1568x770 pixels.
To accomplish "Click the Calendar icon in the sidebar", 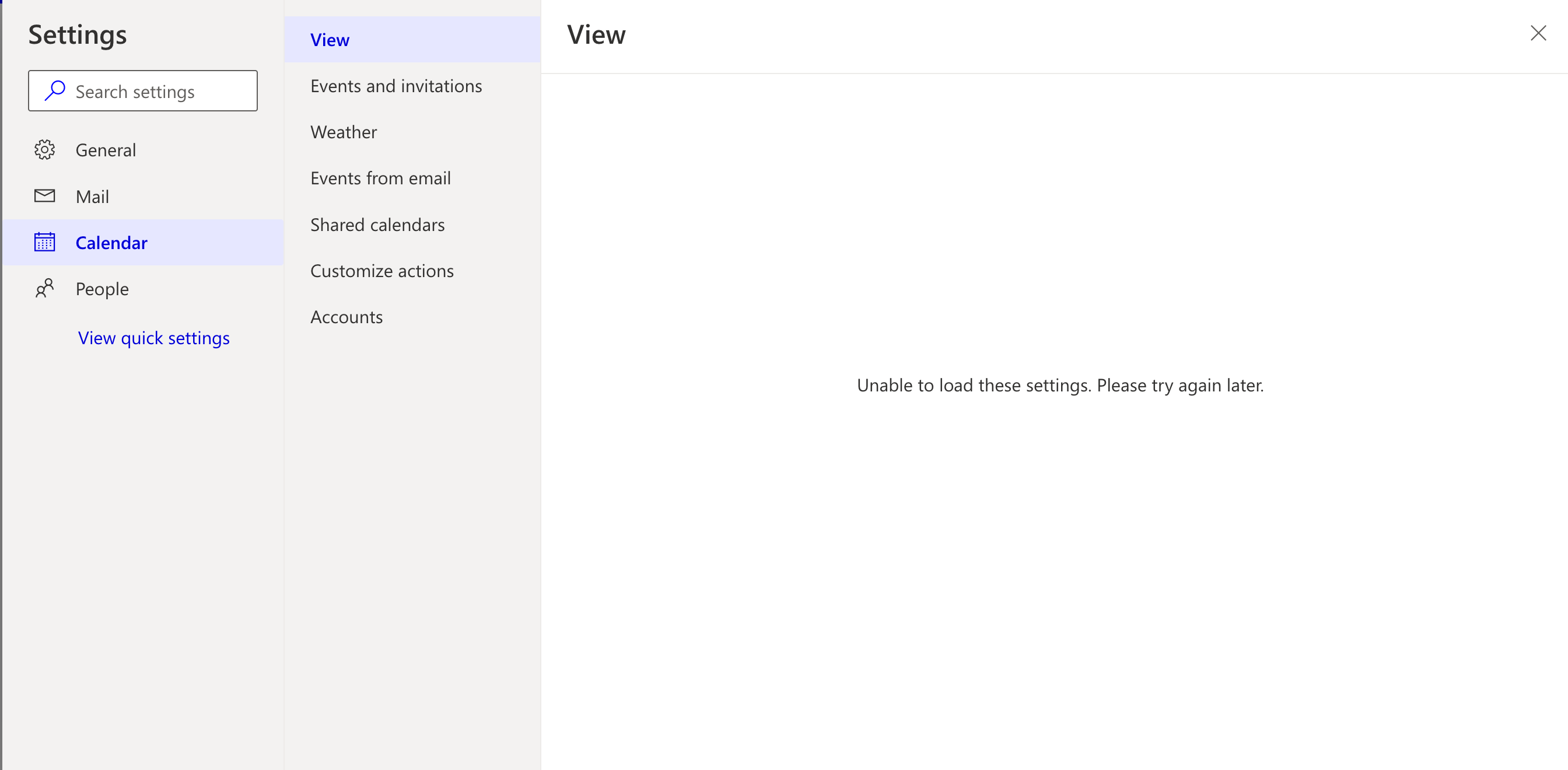I will point(44,242).
